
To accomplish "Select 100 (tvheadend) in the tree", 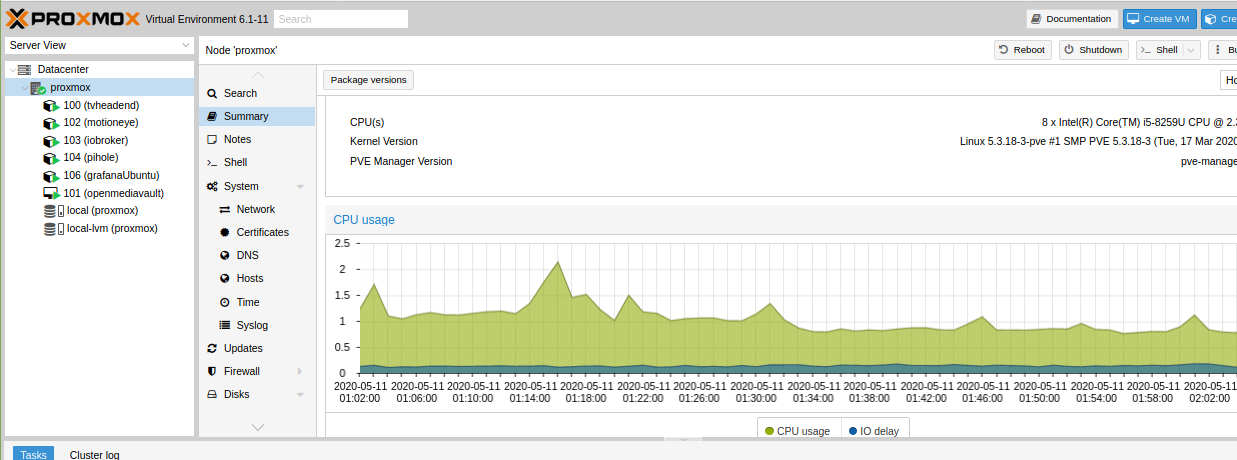I will tap(101, 106).
